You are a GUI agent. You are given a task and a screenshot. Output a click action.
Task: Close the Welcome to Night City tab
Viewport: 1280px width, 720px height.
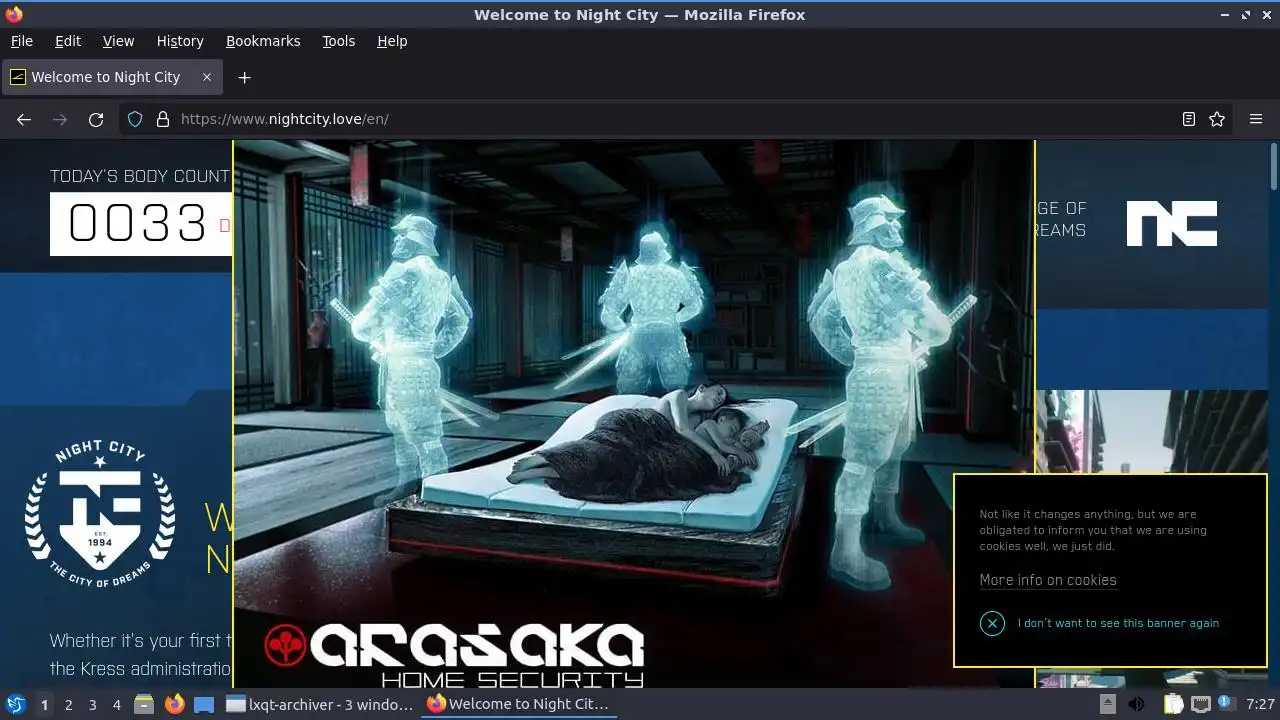pyautogui.click(x=207, y=77)
